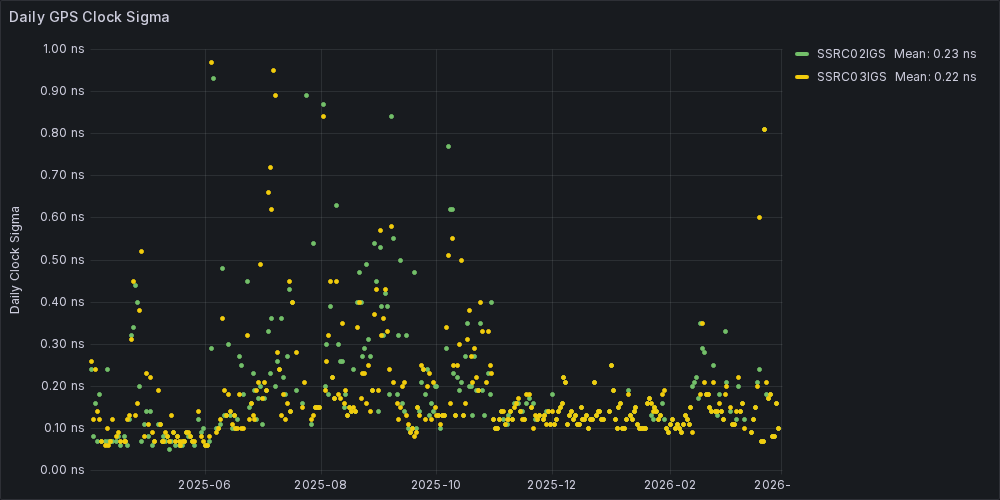This screenshot has width=1000, height=500.
Task: Click the vertical Daily Clock Sigma axis title
Action: pyautogui.click(x=15, y=259)
